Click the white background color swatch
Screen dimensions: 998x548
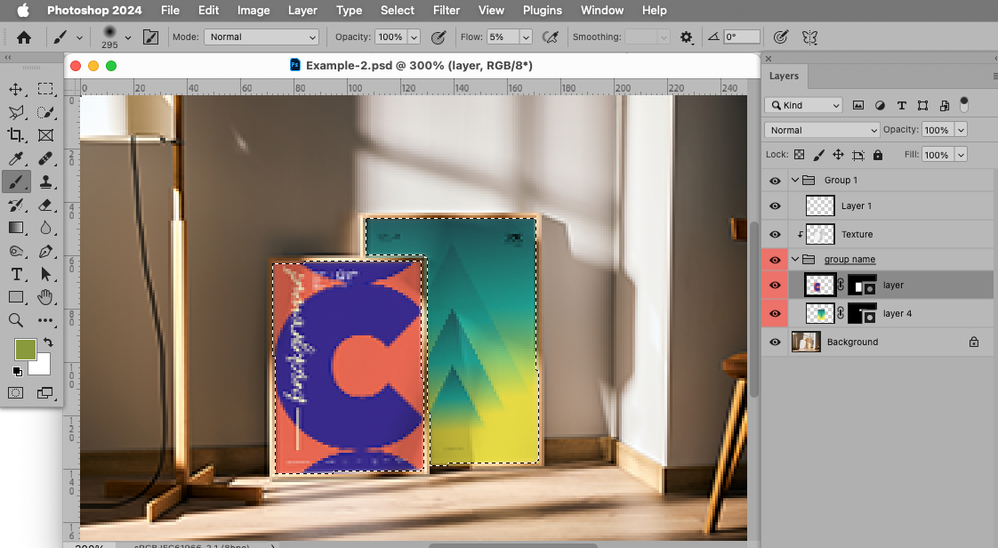pyautogui.click(x=43, y=367)
